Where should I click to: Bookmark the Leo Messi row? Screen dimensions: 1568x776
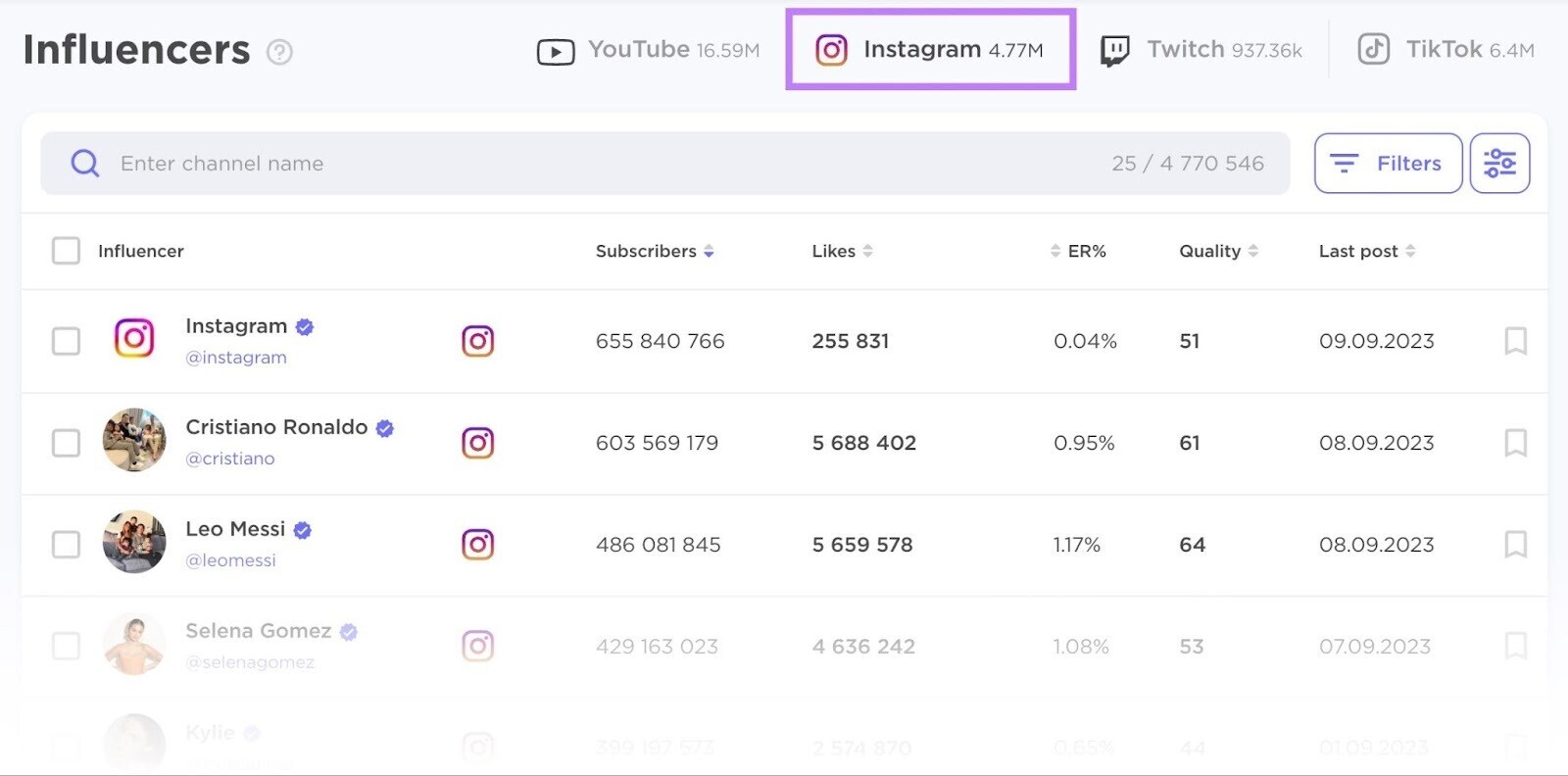click(x=1515, y=544)
